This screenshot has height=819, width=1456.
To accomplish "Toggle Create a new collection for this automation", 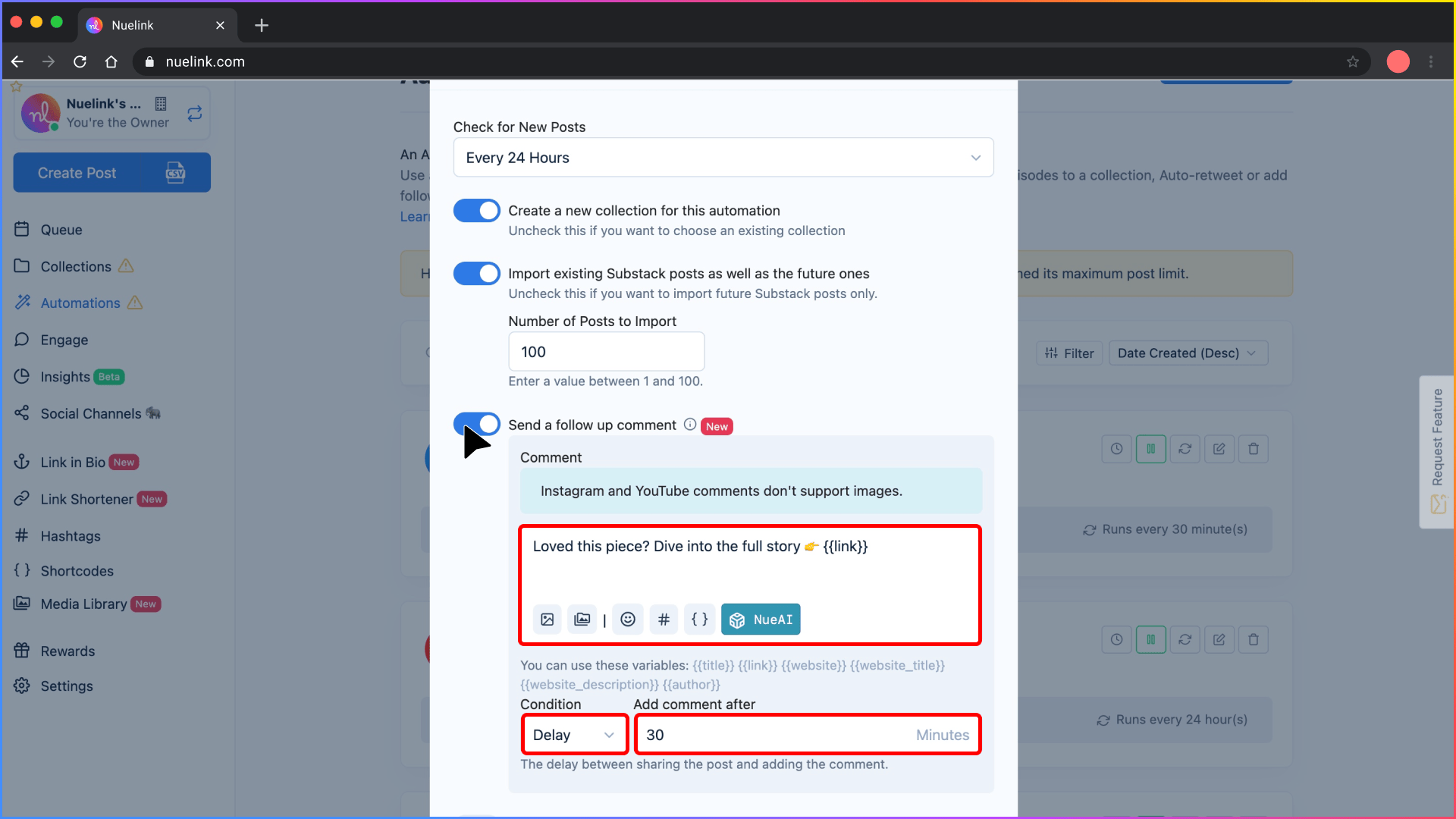I will (x=476, y=210).
